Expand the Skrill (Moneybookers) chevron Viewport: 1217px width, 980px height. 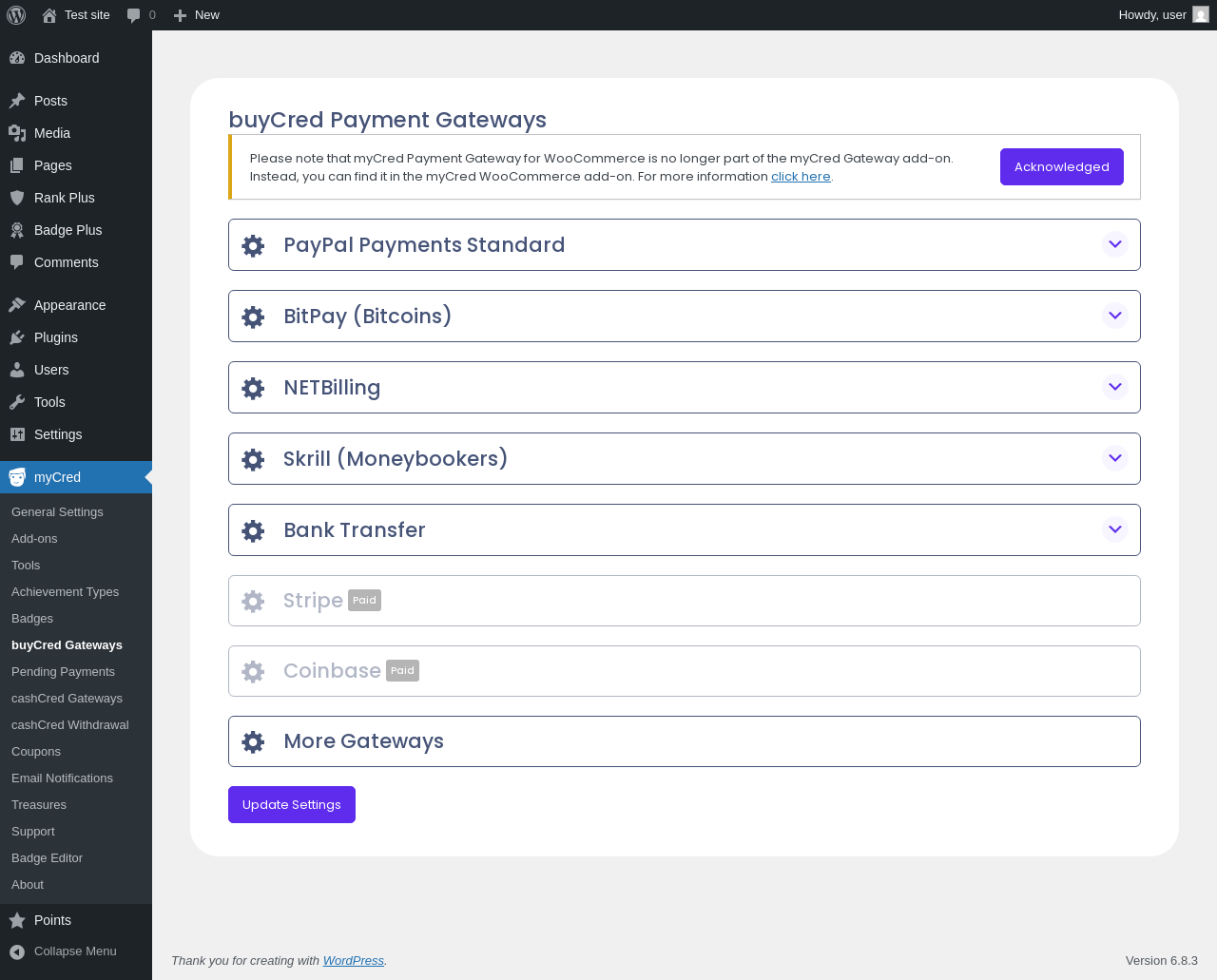pyautogui.click(x=1115, y=458)
